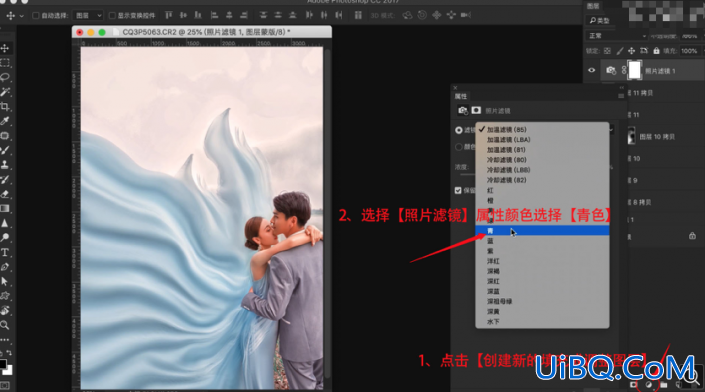
Task: Click the photo filter adjustment icon in Properties
Action: click(x=463, y=110)
